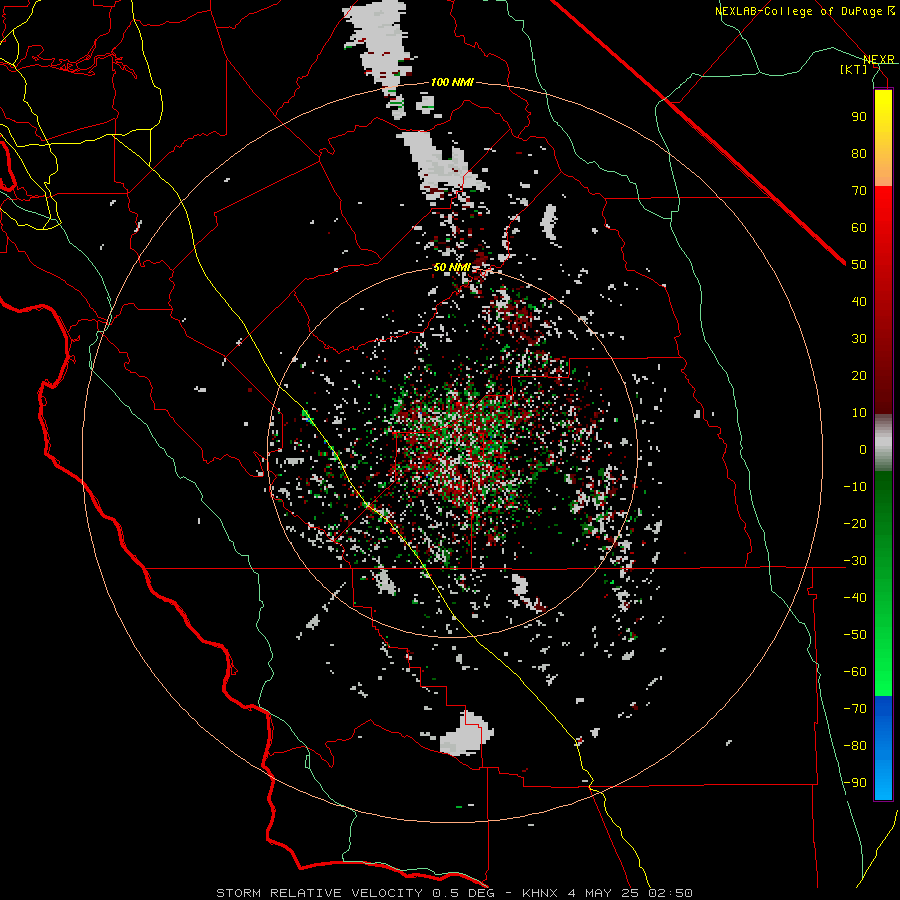This screenshot has height=900, width=900.
Task: Click the -30 value on velocity scale
Action: point(855,561)
